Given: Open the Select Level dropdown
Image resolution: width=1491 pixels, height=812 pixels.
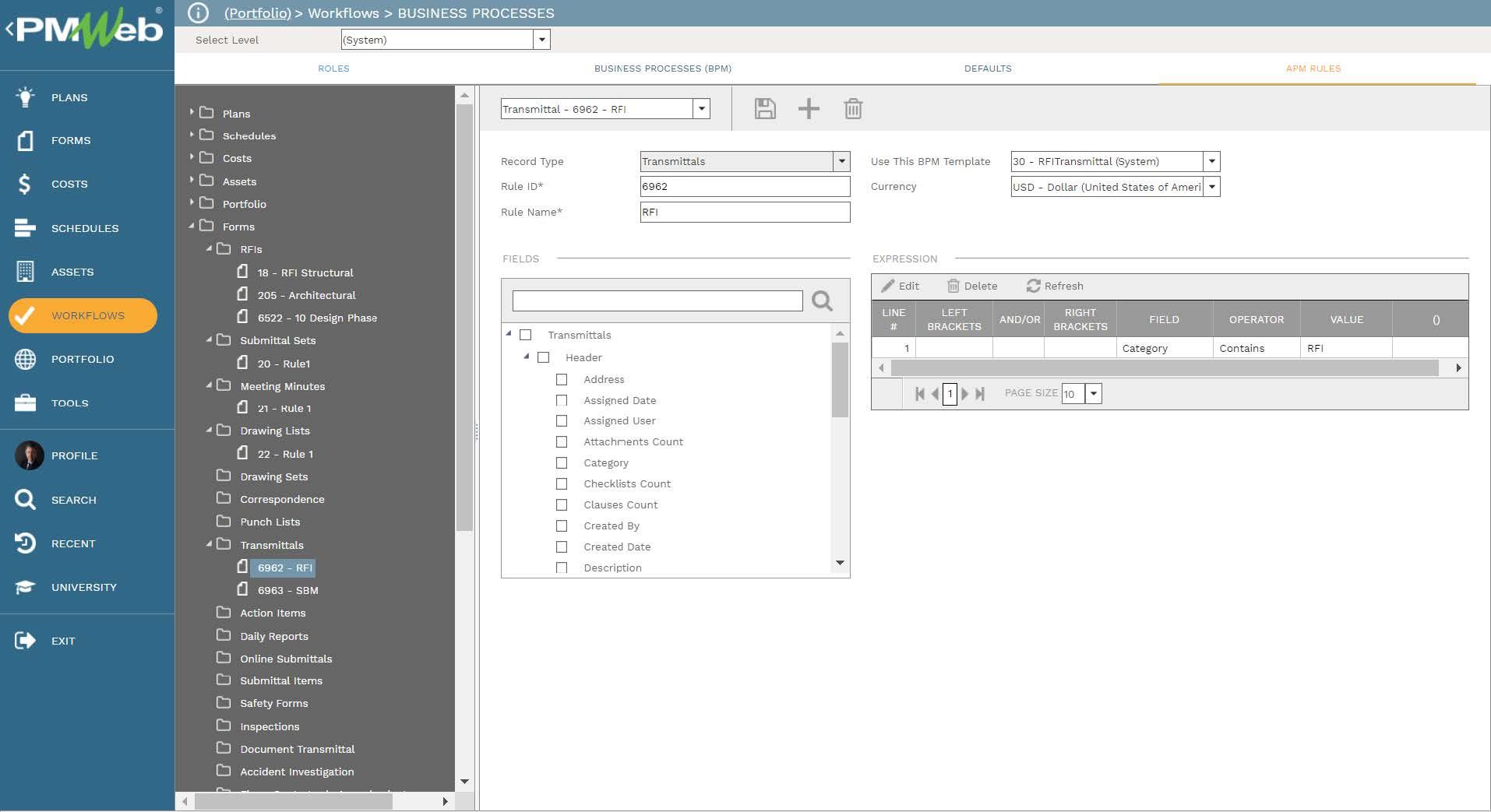Looking at the screenshot, I should pos(541,40).
